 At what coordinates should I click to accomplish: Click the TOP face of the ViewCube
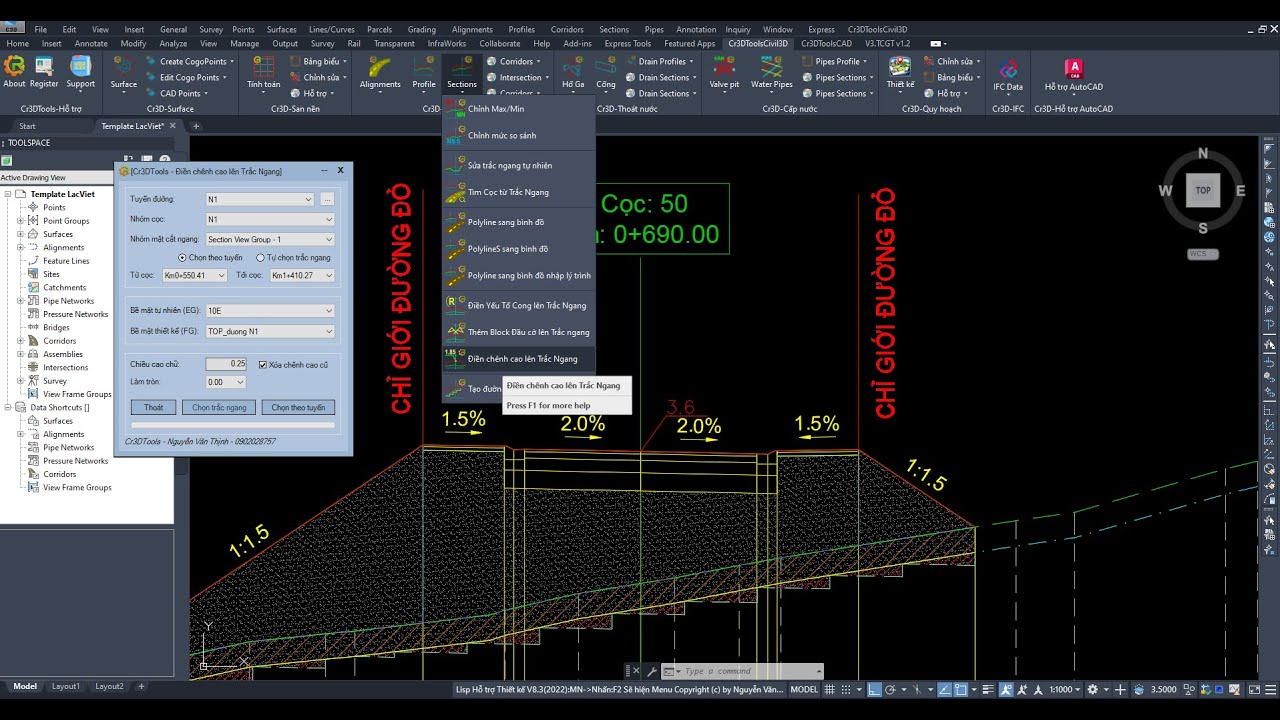[x=1203, y=190]
